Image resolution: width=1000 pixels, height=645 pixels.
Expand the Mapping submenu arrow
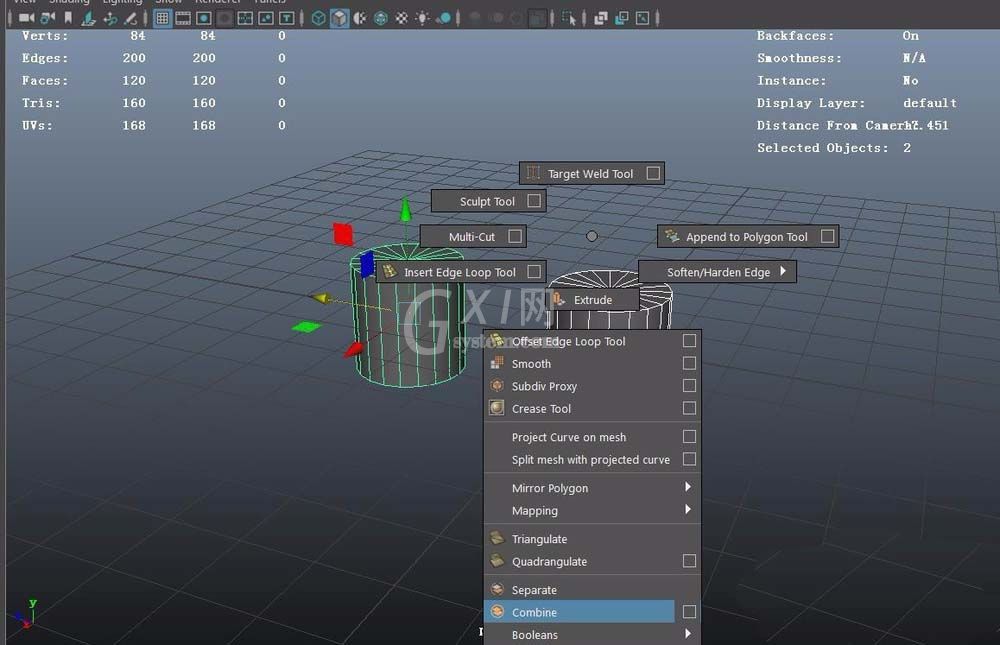coord(688,509)
